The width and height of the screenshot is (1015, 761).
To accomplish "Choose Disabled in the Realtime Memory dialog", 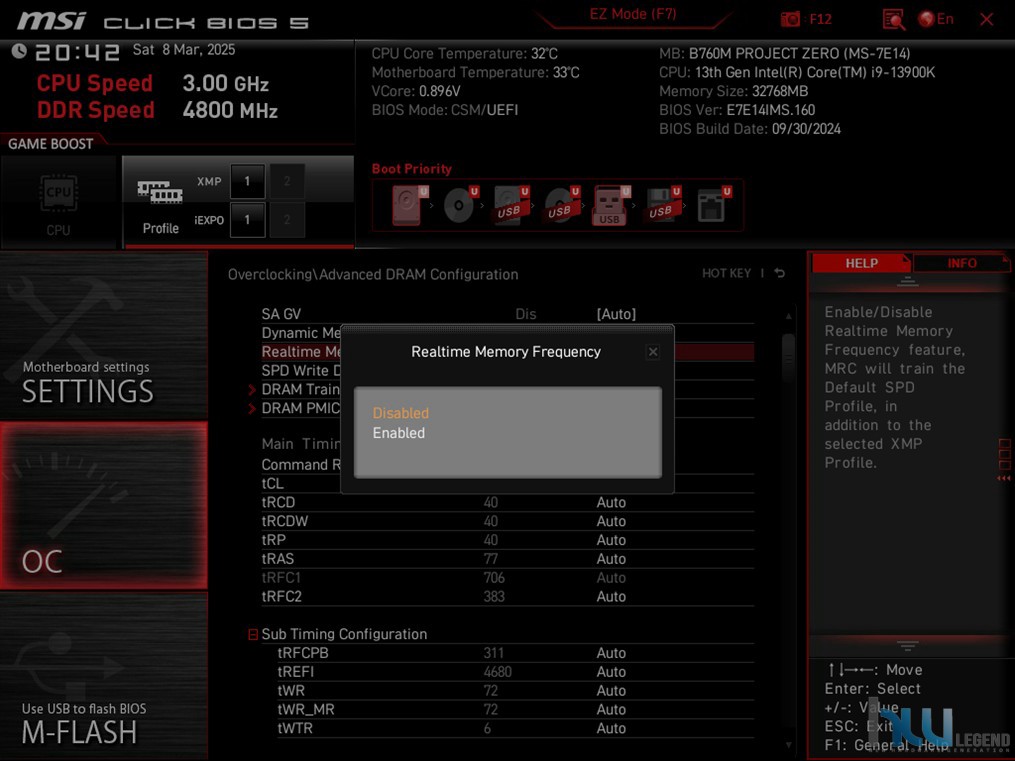I will pyautogui.click(x=401, y=413).
